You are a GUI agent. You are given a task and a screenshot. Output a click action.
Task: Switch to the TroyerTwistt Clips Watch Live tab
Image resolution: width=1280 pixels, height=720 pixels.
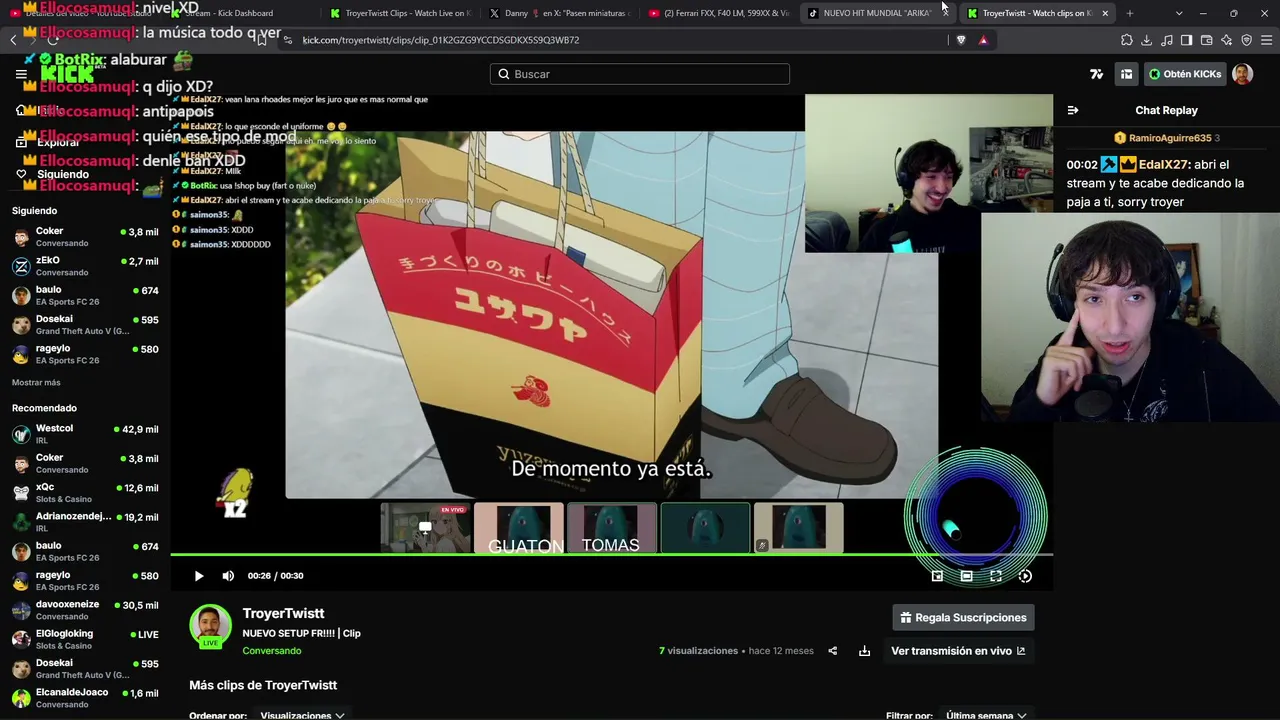(x=401, y=13)
